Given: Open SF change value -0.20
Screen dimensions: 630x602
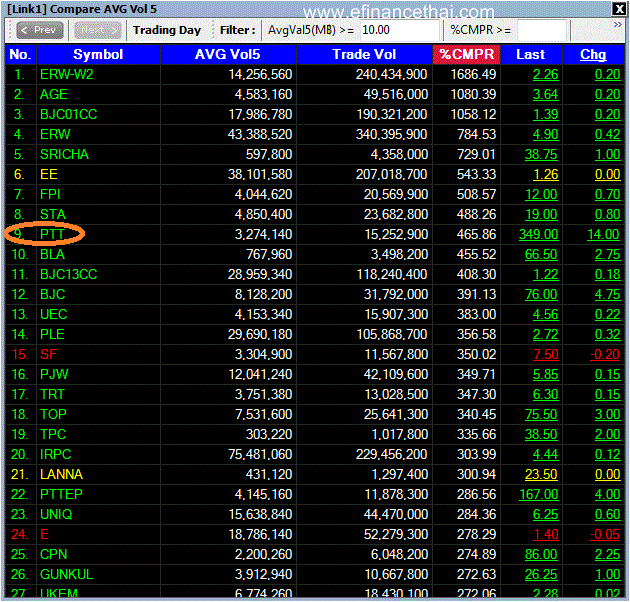Looking at the screenshot, I should (x=605, y=354).
